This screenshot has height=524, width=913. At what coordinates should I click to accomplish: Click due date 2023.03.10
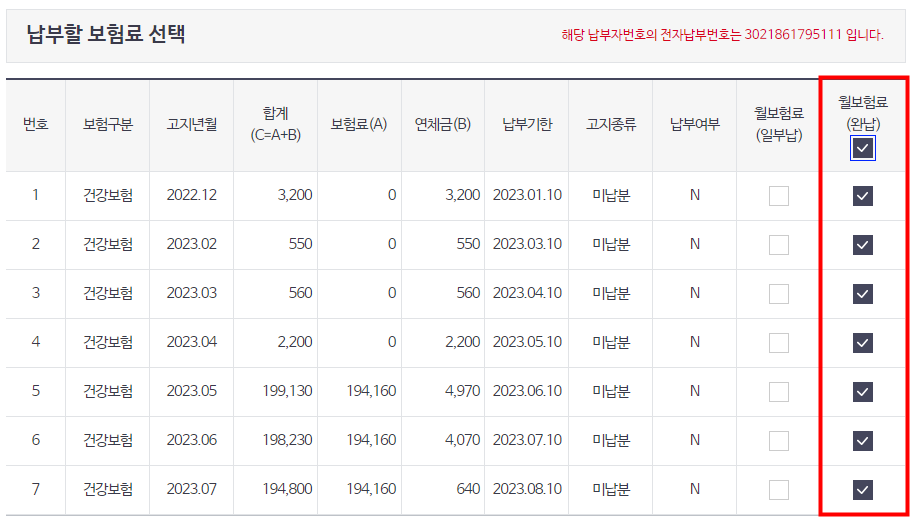click(528, 244)
